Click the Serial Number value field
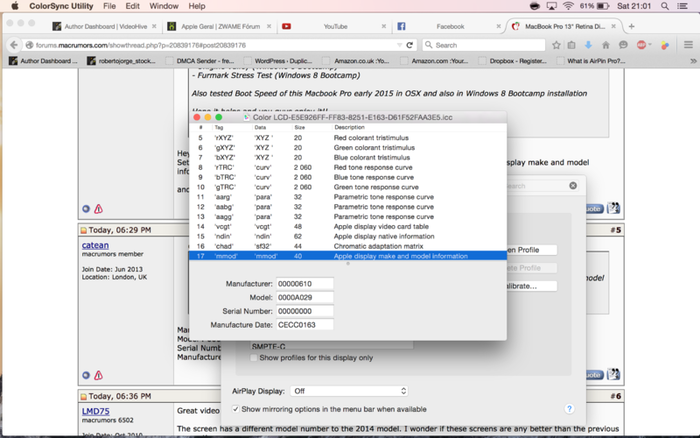This screenshot has width=700, height=438. tap(304, 311)
